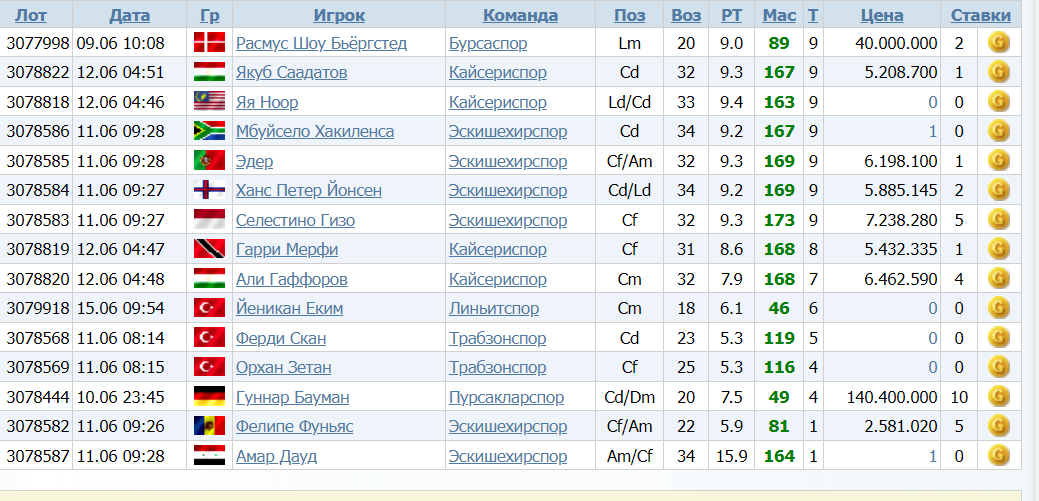Click the Portugal flag next to Эдер
Image resolution: width=1039 pixels, height=501 pixels.
click(x=209, y=161)
